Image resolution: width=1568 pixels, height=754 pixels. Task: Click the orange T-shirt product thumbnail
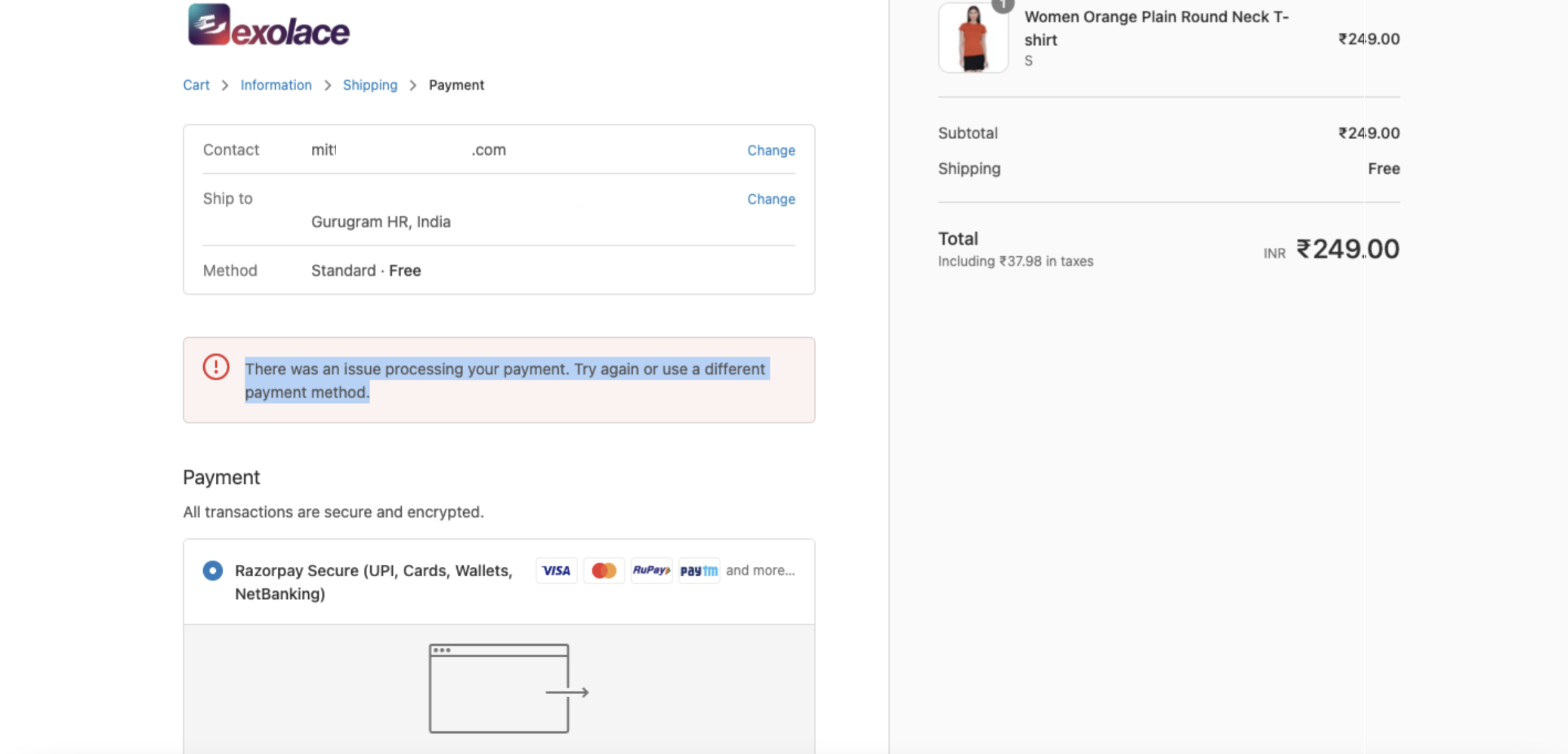[973, 38]
